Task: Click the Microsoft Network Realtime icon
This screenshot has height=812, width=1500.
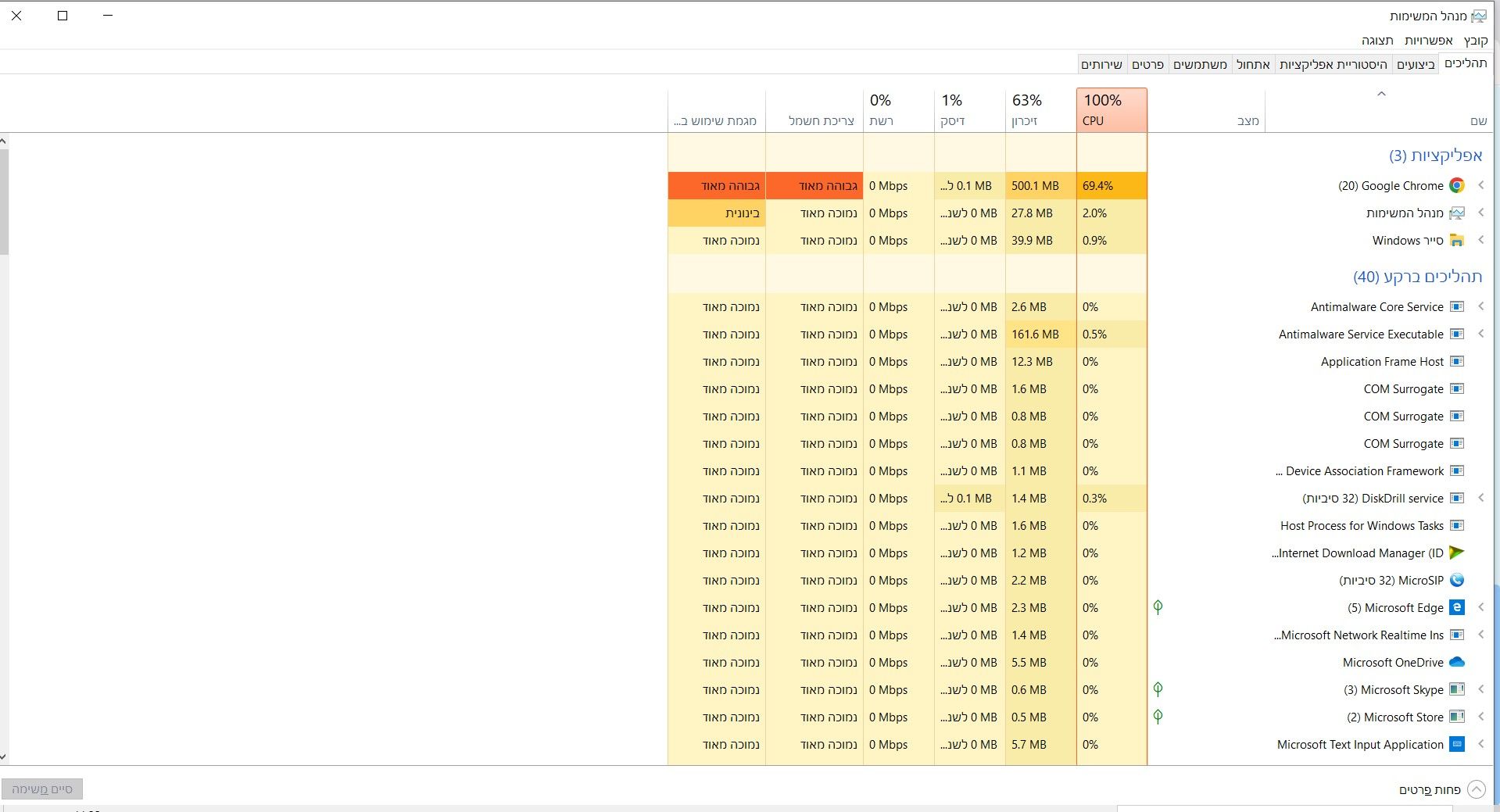Action: coord(1456,635)
